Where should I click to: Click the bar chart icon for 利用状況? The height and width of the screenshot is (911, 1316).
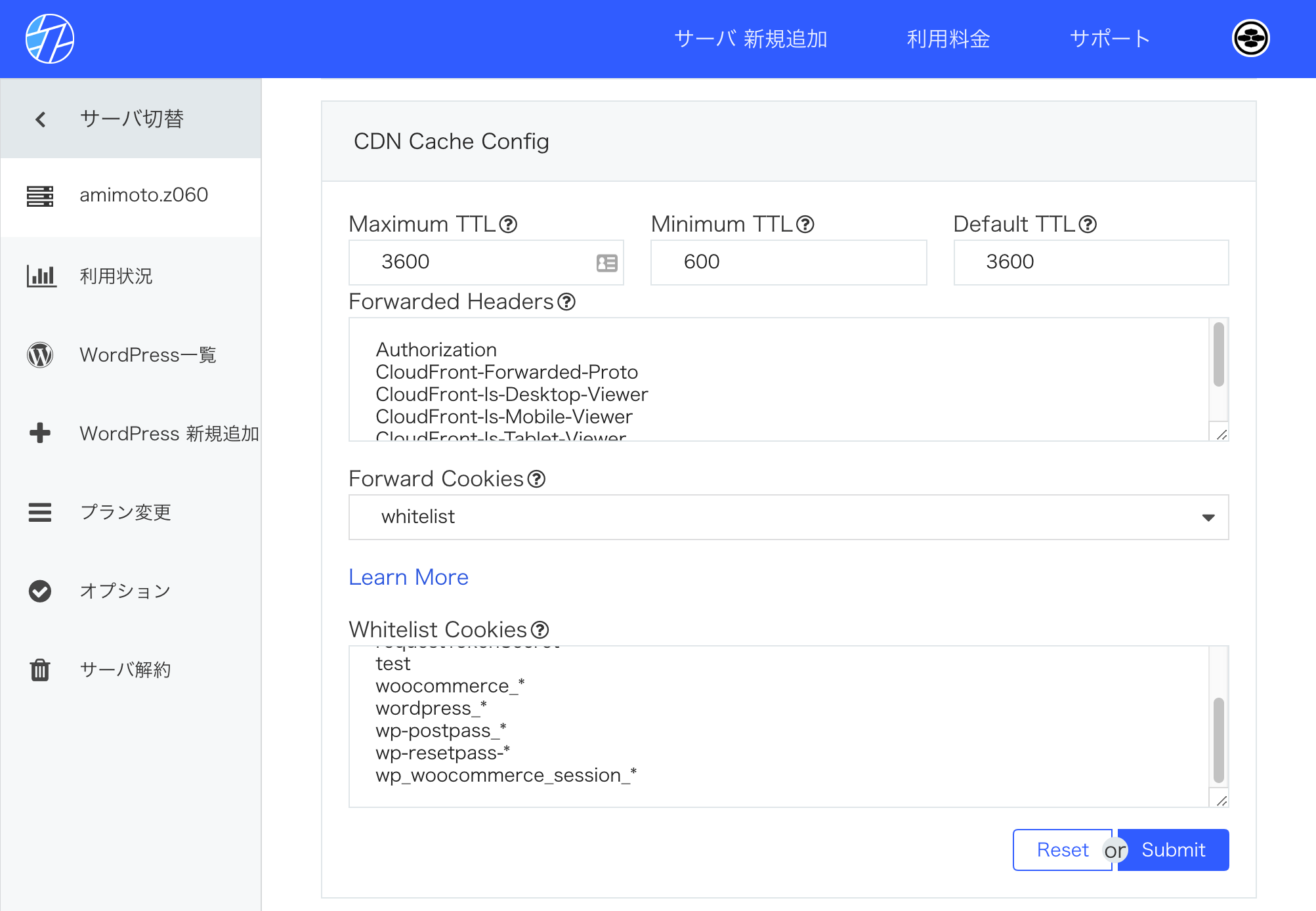[41, 276]
